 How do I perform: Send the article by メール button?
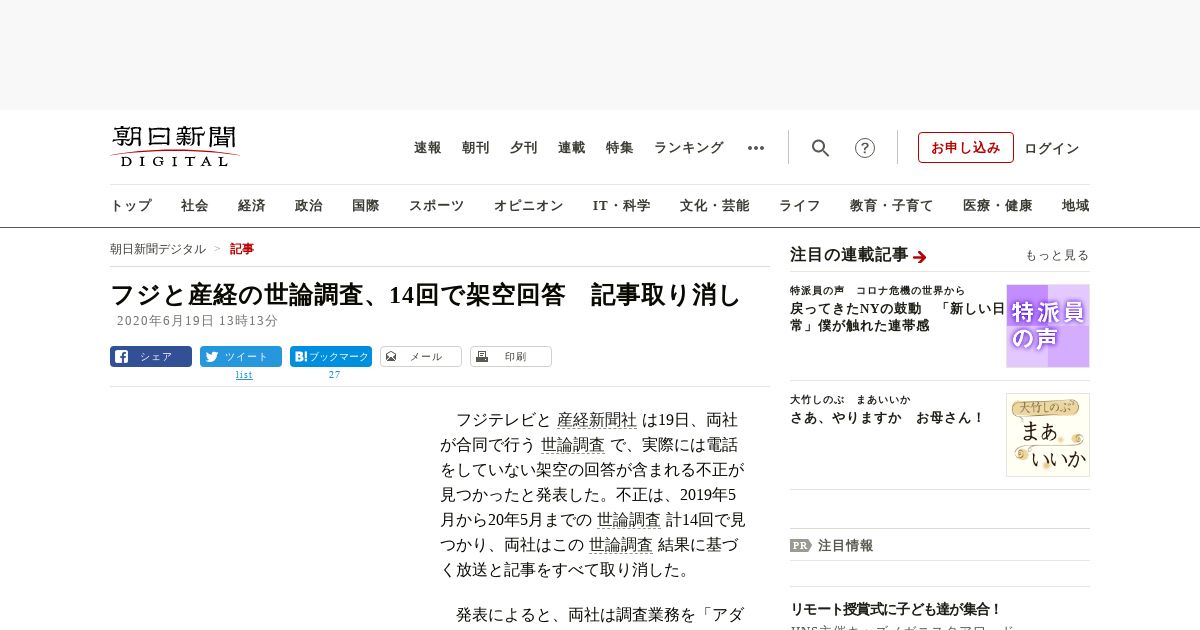click(x=421, y=357)
